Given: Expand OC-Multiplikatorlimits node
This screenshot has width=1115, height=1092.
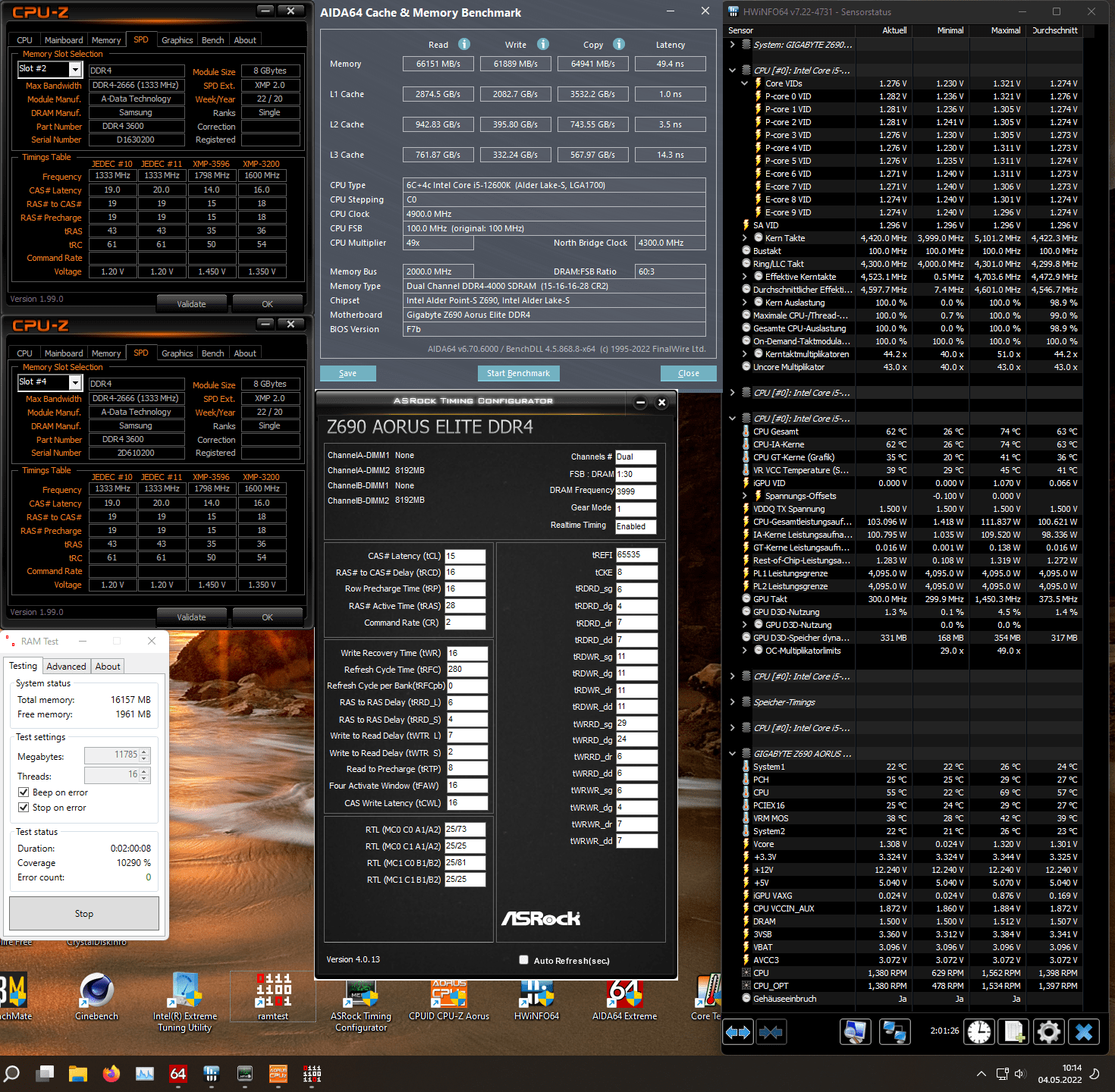Looking at the screenshot, I should pyautogui.click(x=744, y=651).
